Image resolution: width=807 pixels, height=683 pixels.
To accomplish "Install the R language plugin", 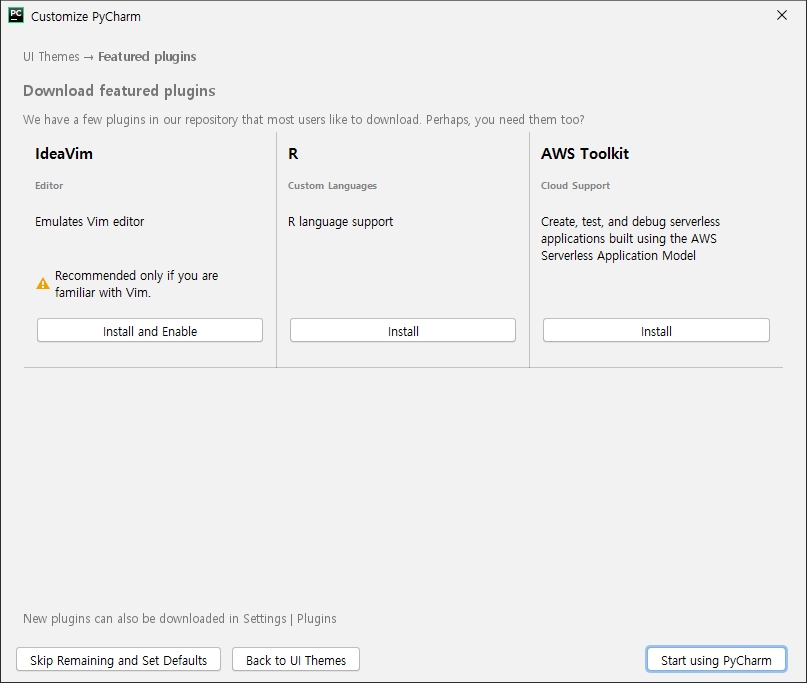I will pyautogui.click(x=402, y=330).
